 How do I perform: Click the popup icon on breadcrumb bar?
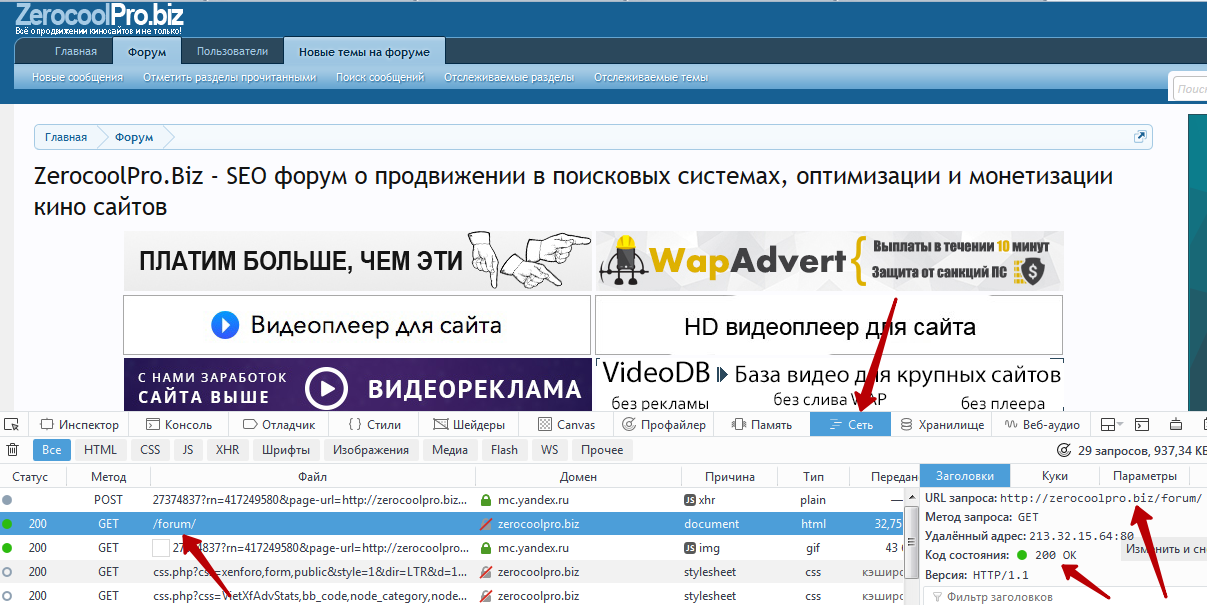pos(1140,136)
